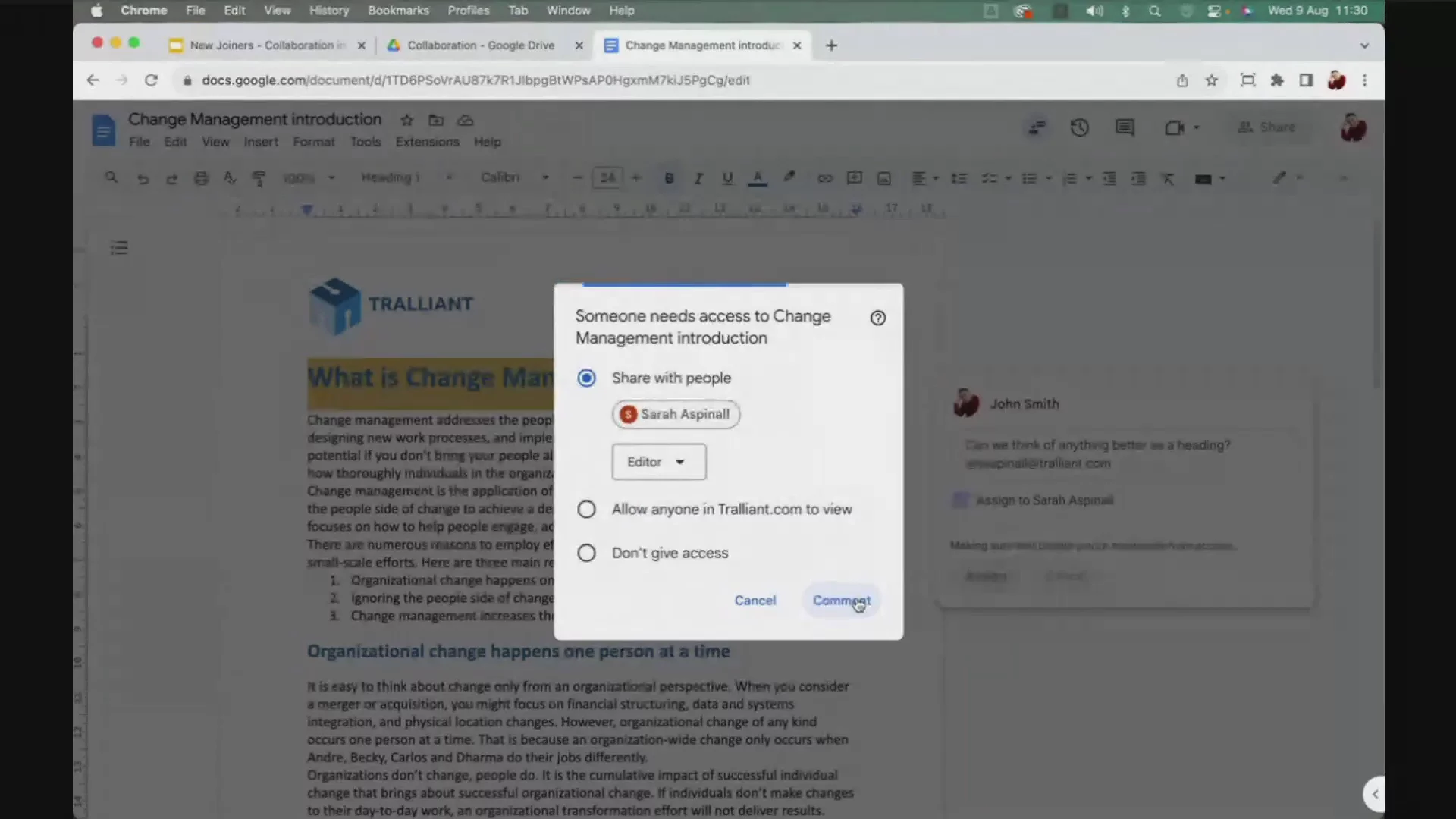Viewport: 1456px width, 819px height.
Task: Open the help icon in the dialog
Action: 877,318
